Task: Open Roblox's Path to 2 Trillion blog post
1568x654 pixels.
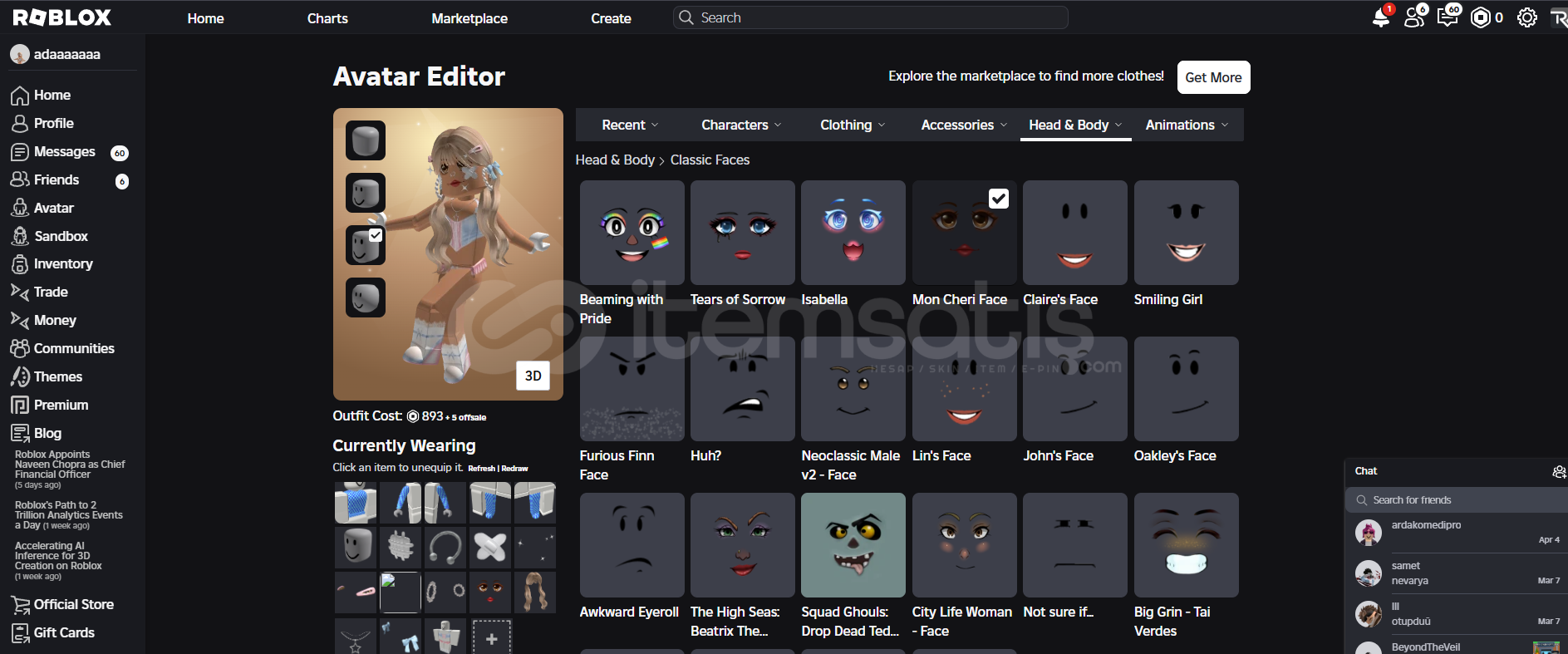Action: click(68, 515)
